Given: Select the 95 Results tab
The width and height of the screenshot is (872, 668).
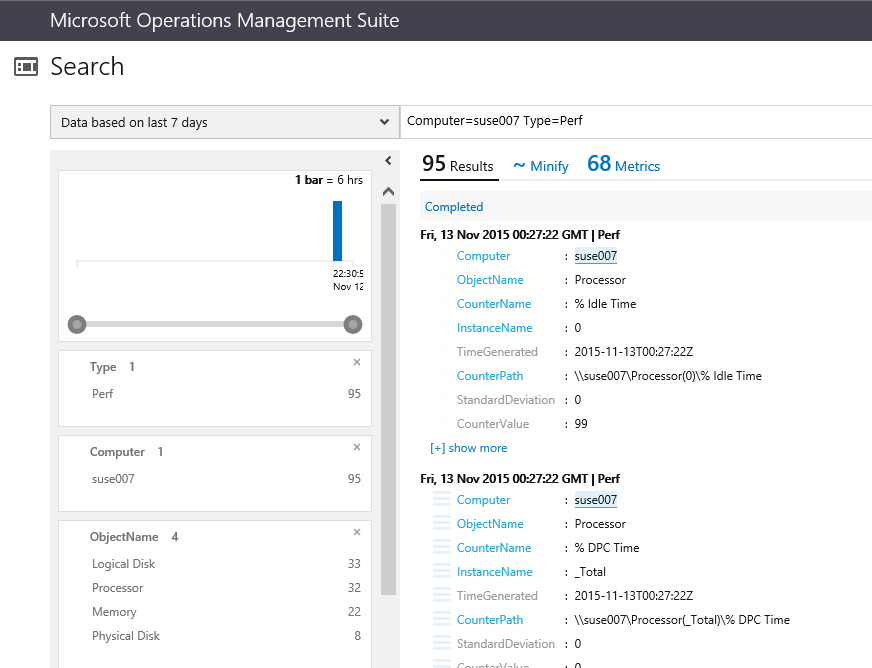Looking at the screenshot, I should (x=458, y=165).
